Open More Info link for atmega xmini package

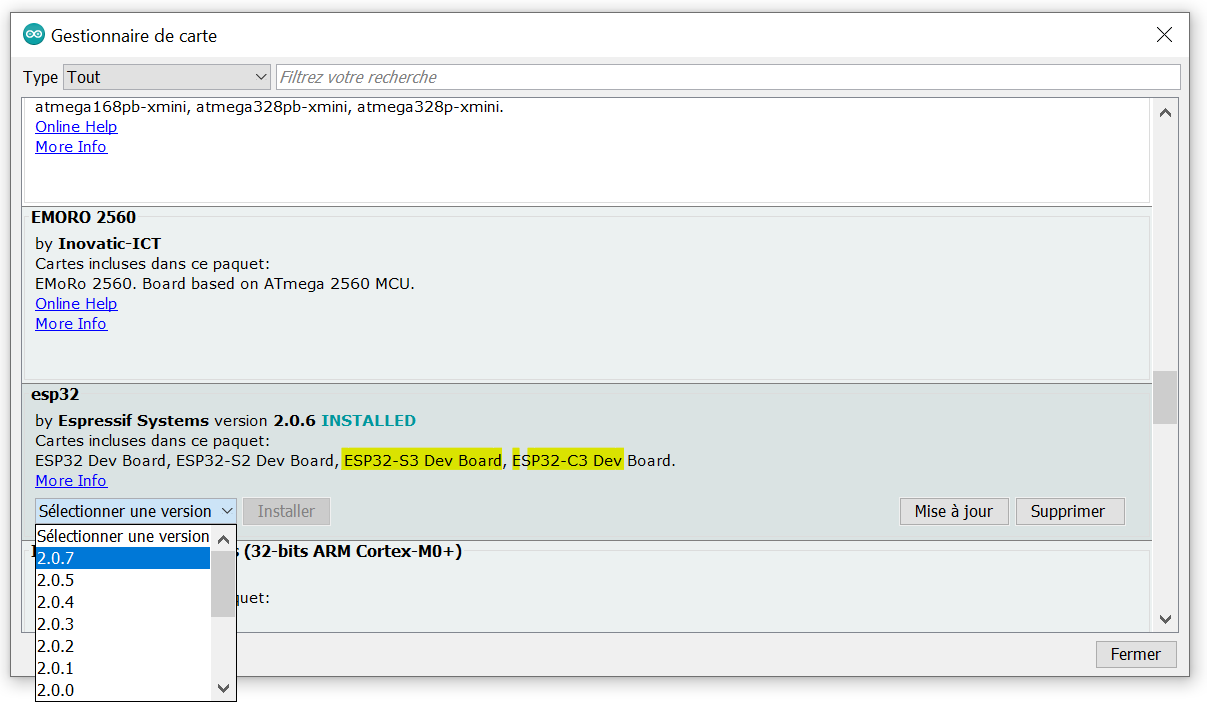click(71, 147)
